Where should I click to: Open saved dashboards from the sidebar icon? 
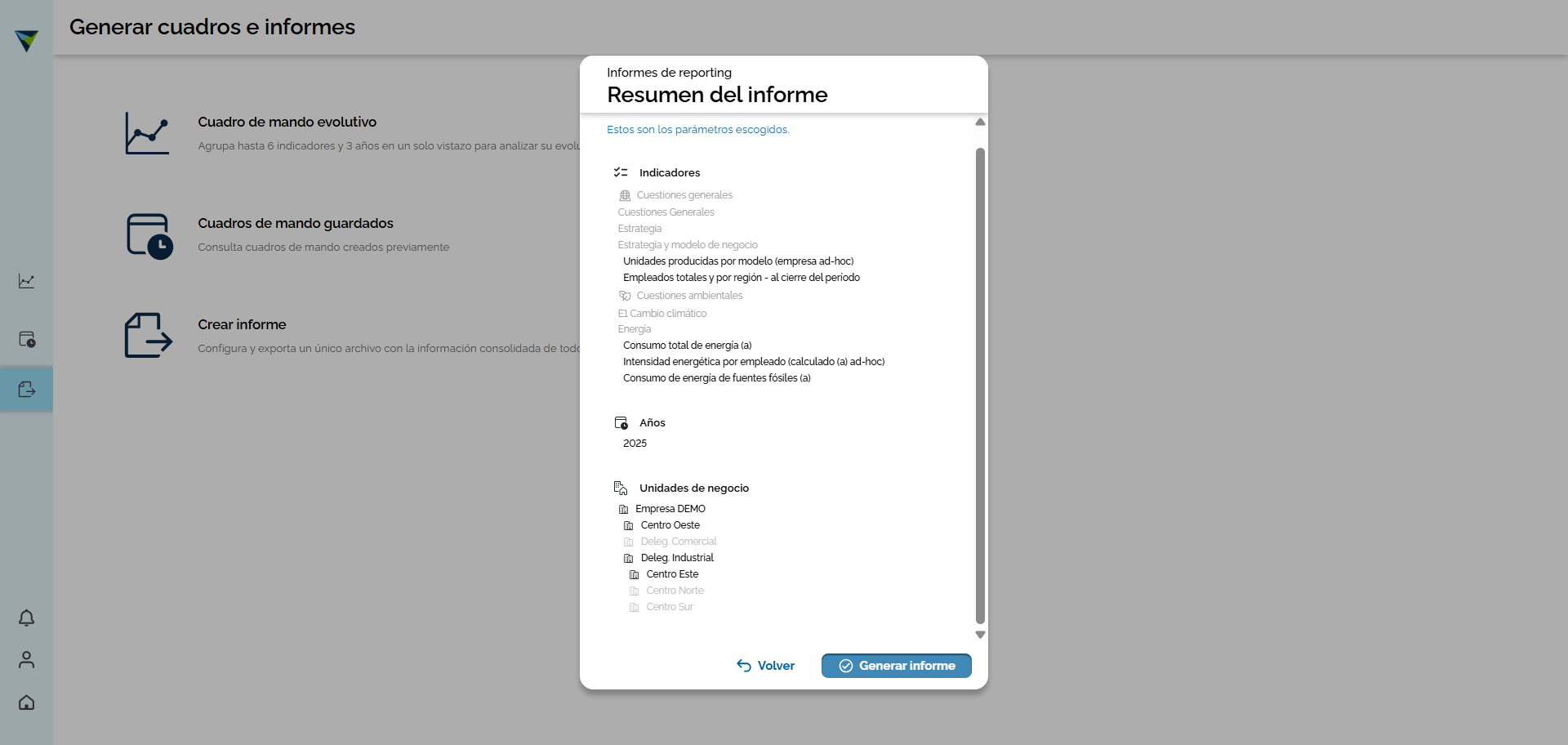tap(26, 339)
